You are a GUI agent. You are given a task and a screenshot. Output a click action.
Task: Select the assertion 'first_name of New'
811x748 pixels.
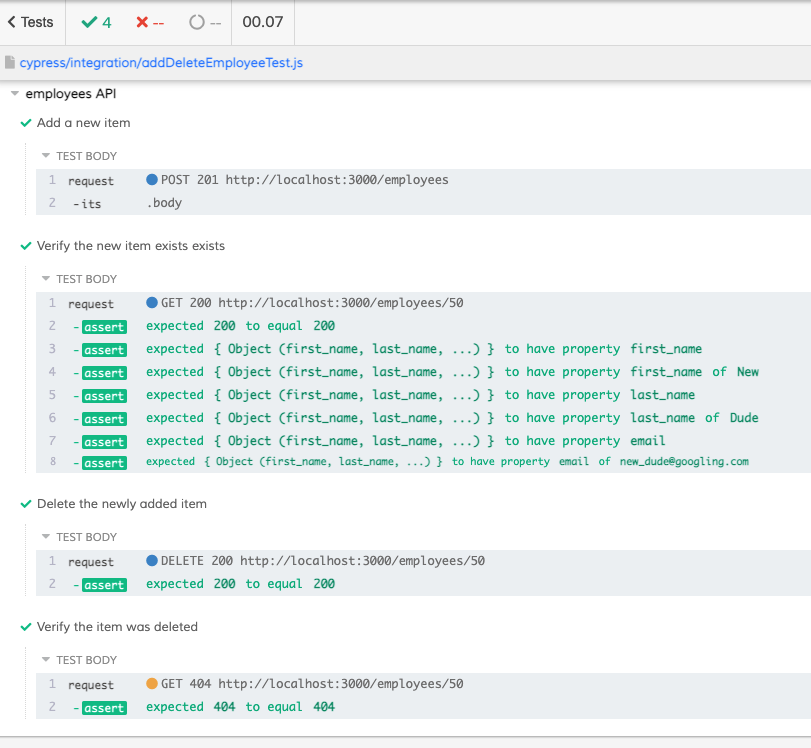tap(423, 372)
